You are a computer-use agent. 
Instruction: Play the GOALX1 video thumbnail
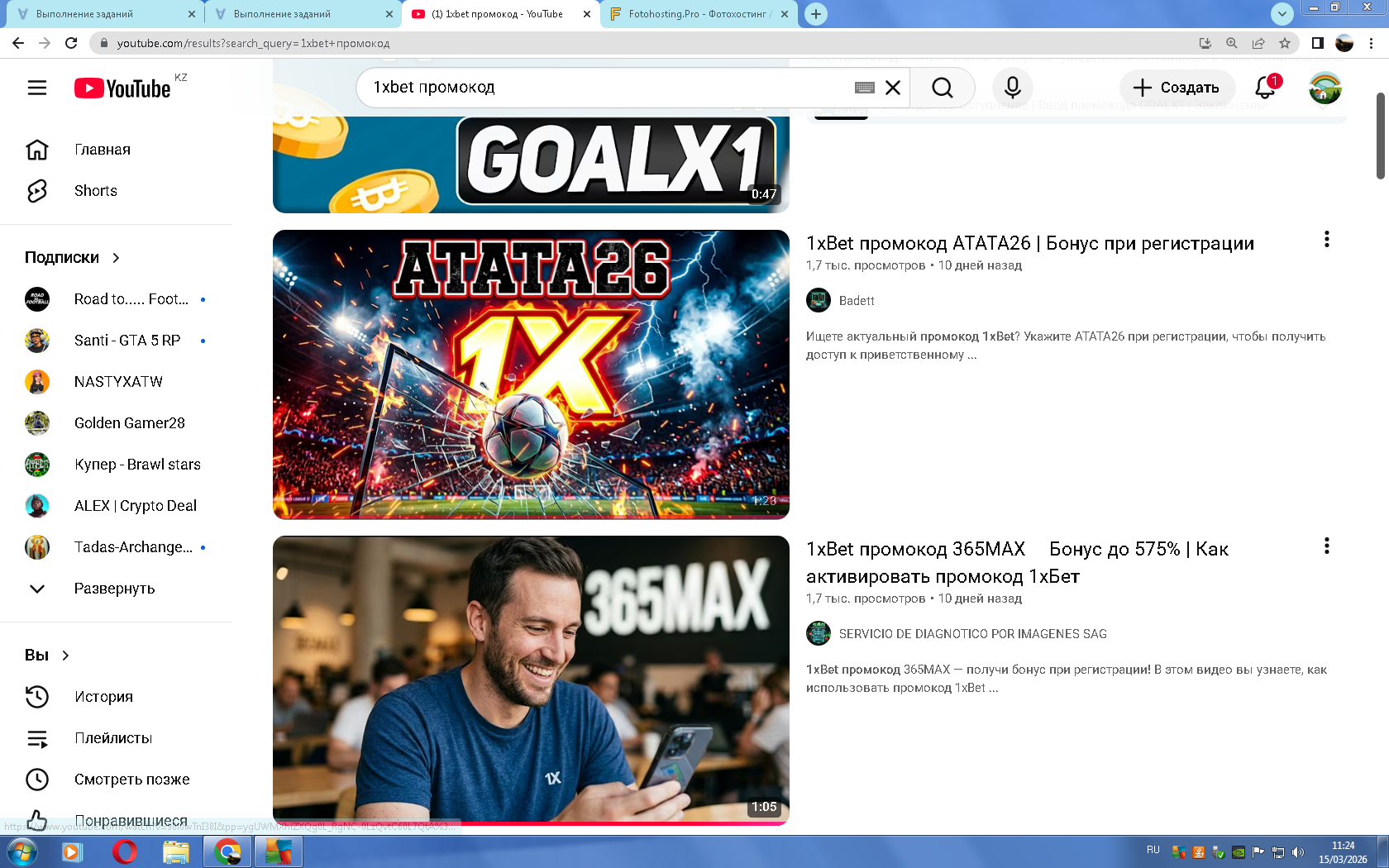(531, 164)
